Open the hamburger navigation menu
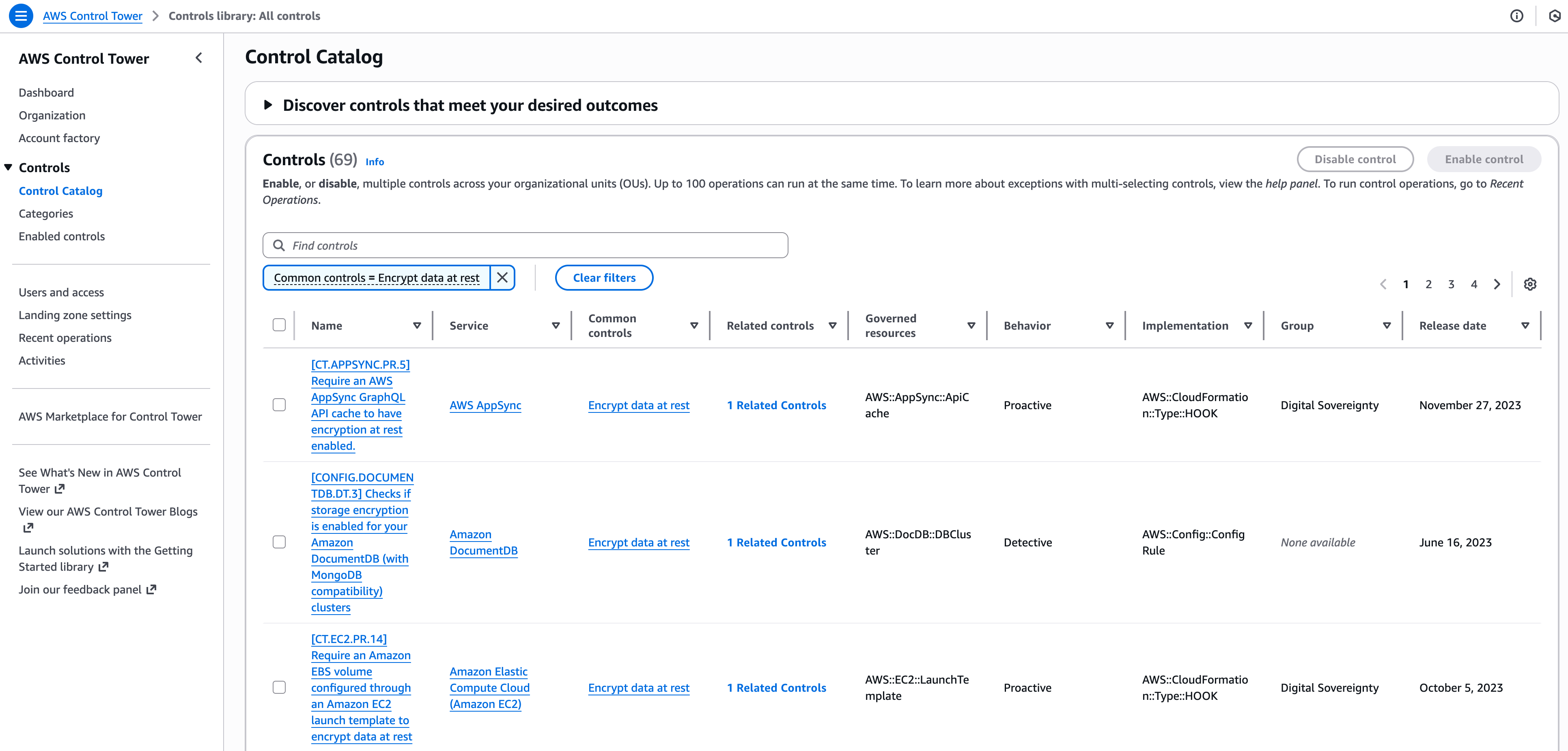 tap(21, 16)
